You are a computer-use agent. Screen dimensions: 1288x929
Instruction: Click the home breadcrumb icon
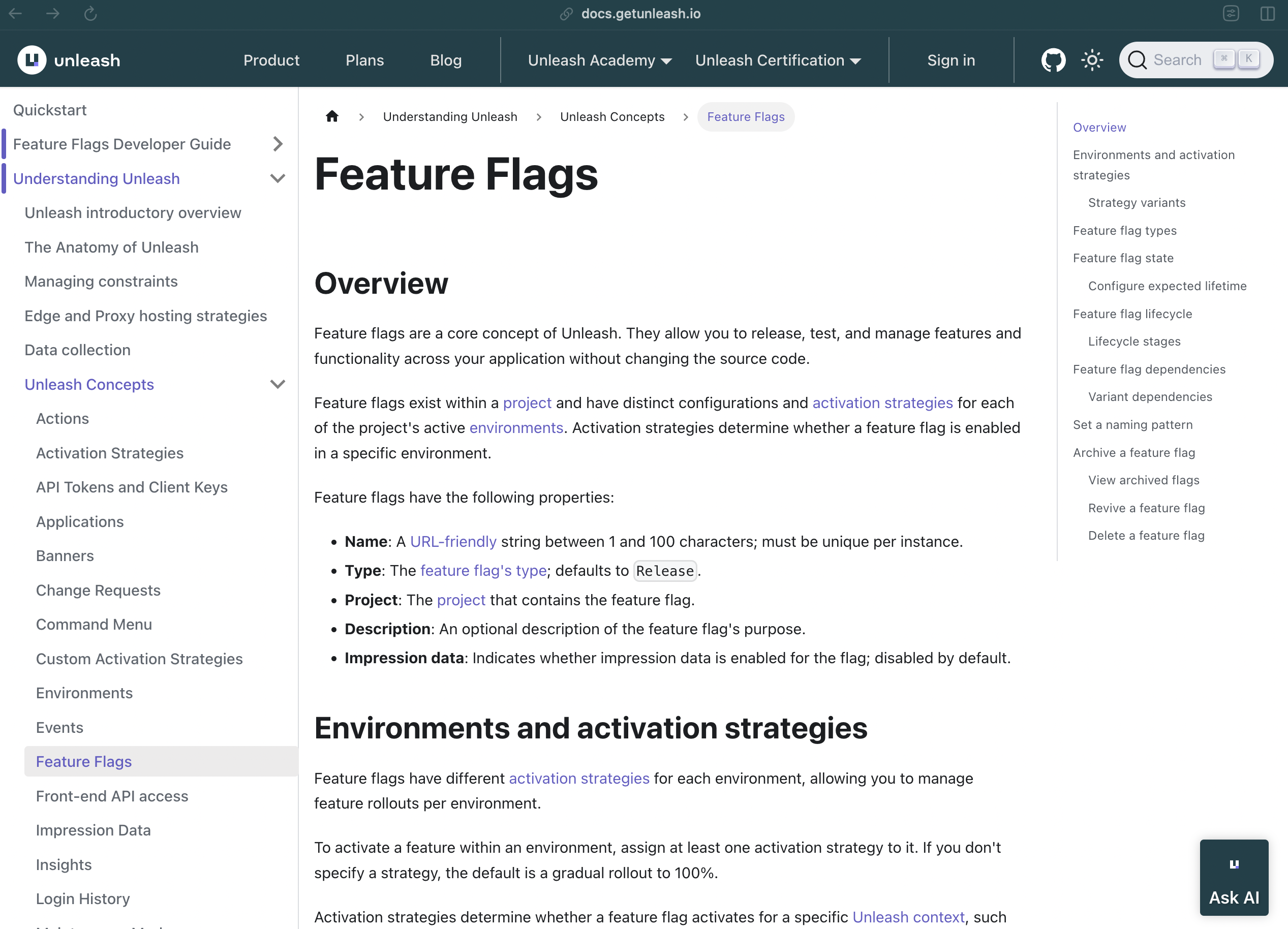332,116
